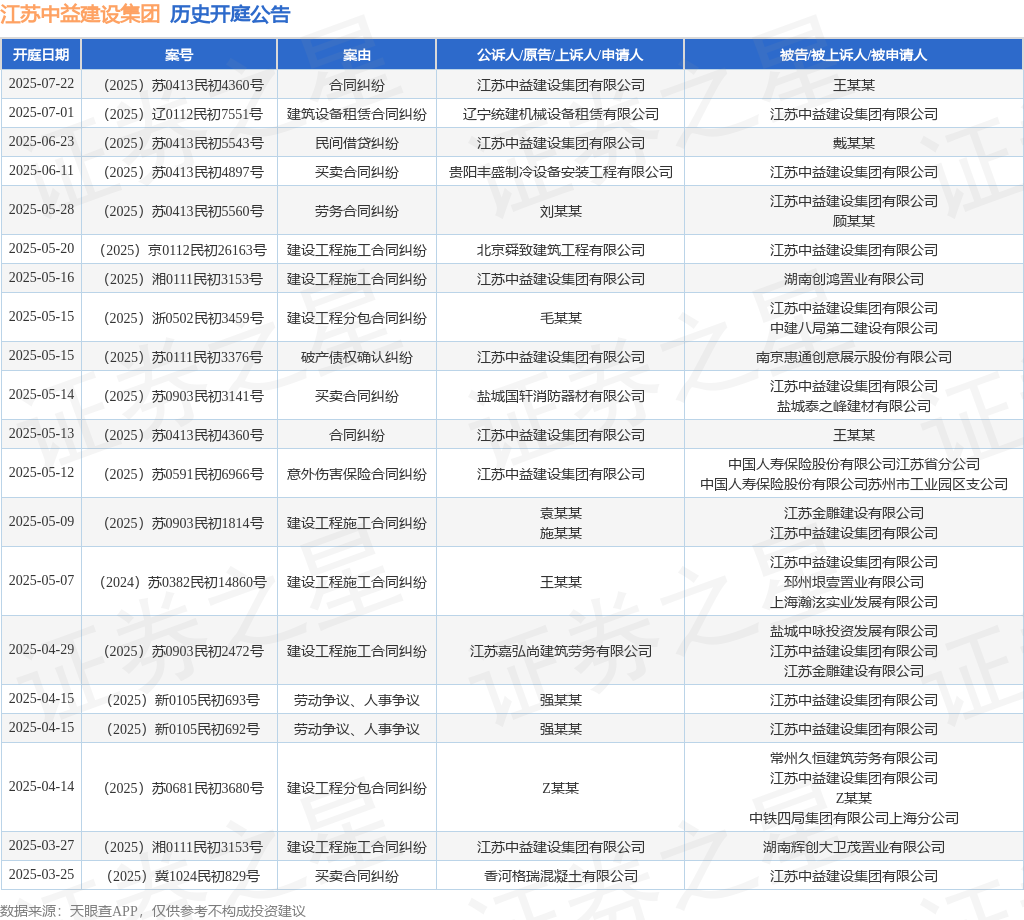Click plaintiff 袁某某

click(x=560, y=513)
